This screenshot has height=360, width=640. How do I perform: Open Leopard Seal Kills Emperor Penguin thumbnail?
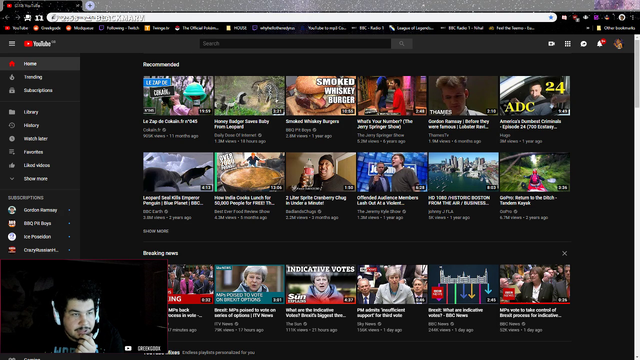(x=178, y=172)
